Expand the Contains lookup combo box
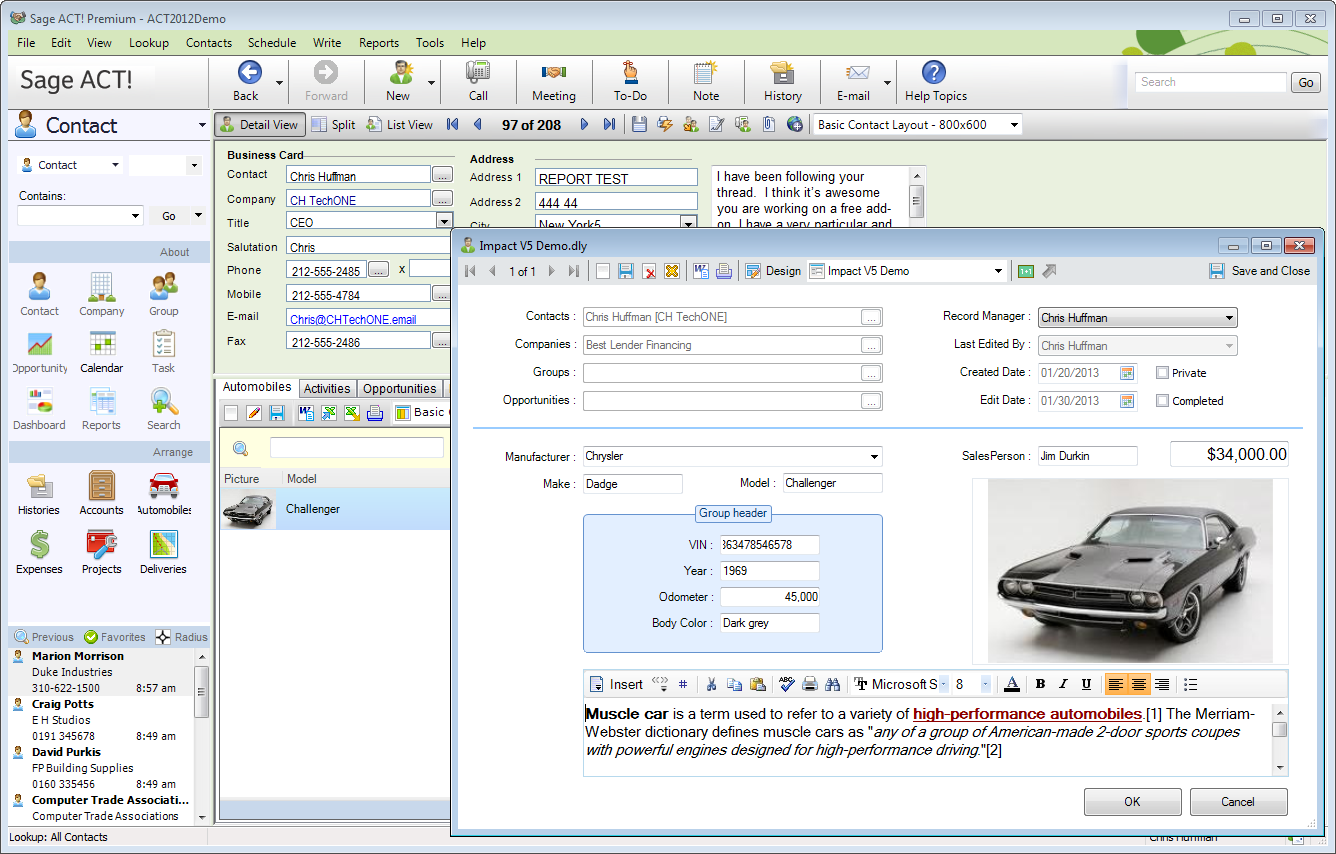The width and height of the screenshot is (1336, 854). (x=136, y=216)
